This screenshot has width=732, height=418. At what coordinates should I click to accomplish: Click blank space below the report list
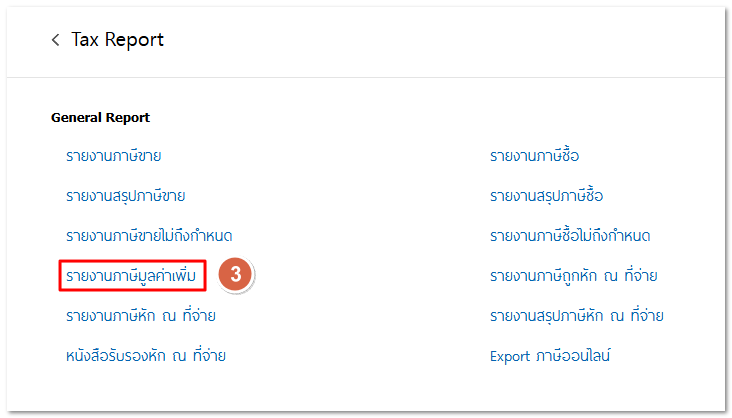coord(366,388)
